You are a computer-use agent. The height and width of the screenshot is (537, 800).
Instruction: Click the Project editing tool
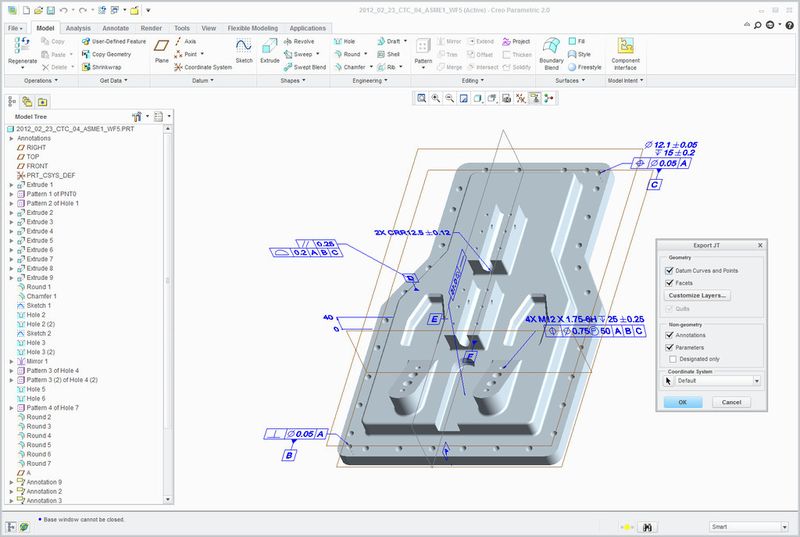516,41
